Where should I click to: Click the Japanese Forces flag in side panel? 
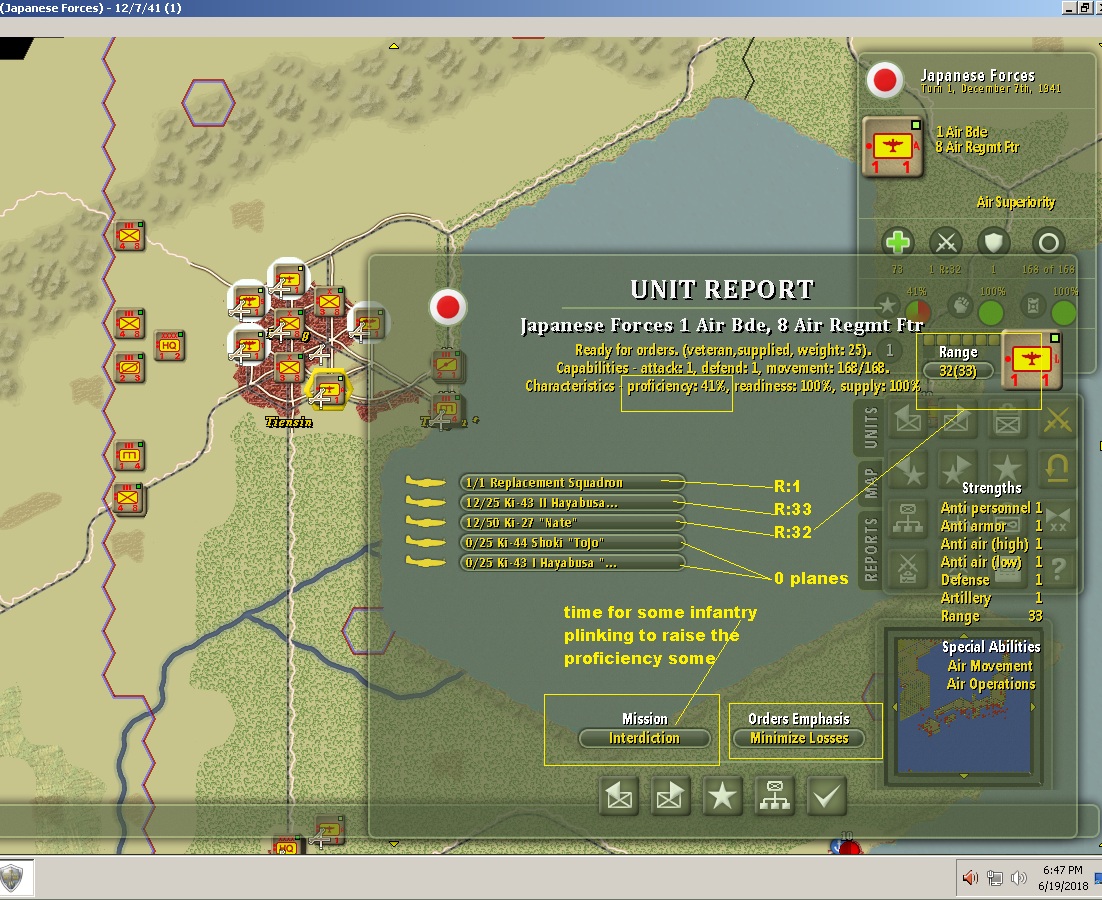click(x=884, y=80)
